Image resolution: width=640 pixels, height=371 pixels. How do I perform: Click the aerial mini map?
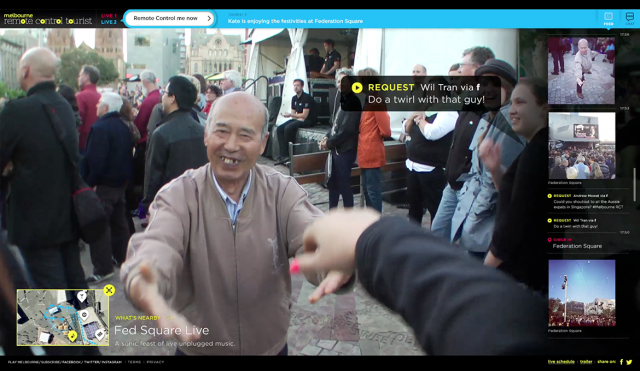[x=63, y=318]
